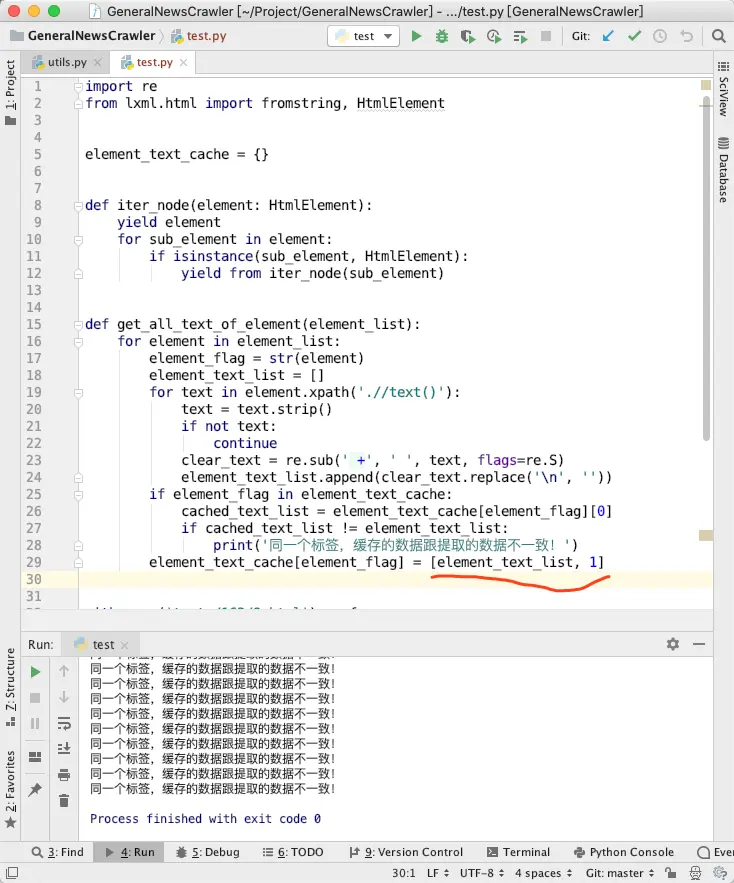Open the Git: master branch popup

click(x=620, y=873)
